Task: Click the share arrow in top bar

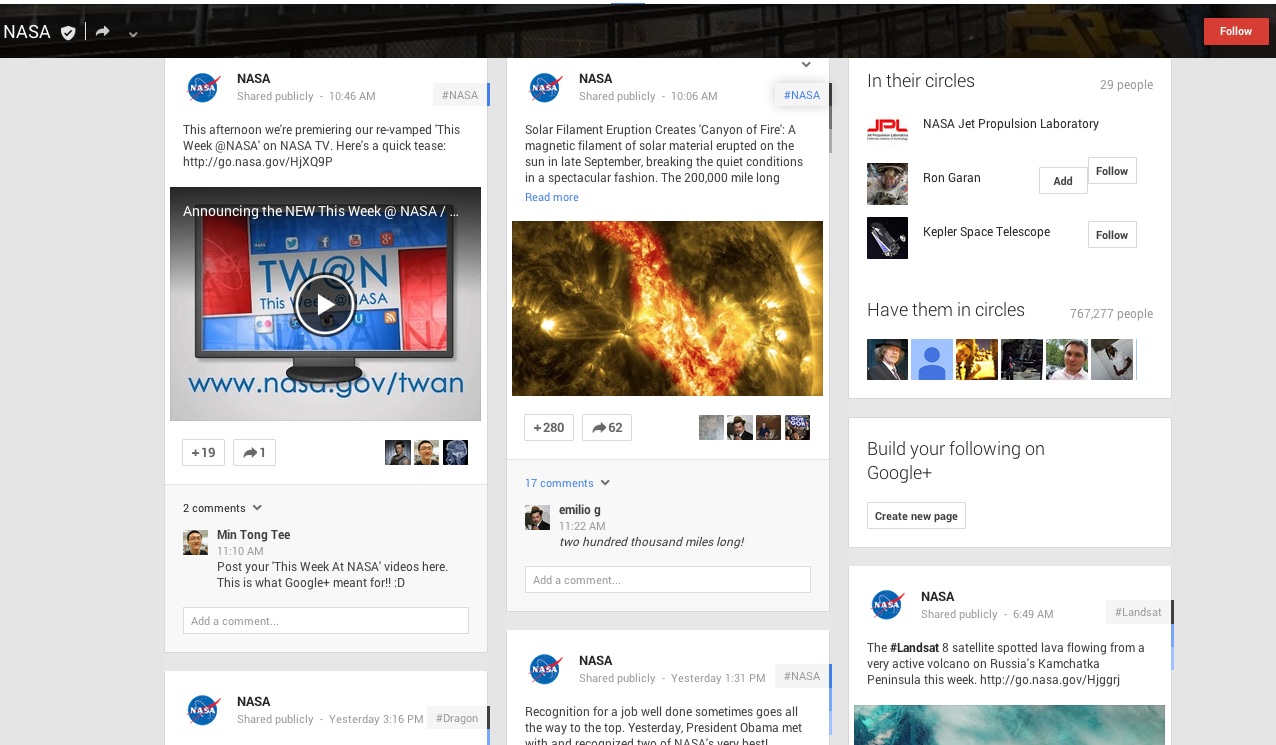Action: (x=103, y=32)
